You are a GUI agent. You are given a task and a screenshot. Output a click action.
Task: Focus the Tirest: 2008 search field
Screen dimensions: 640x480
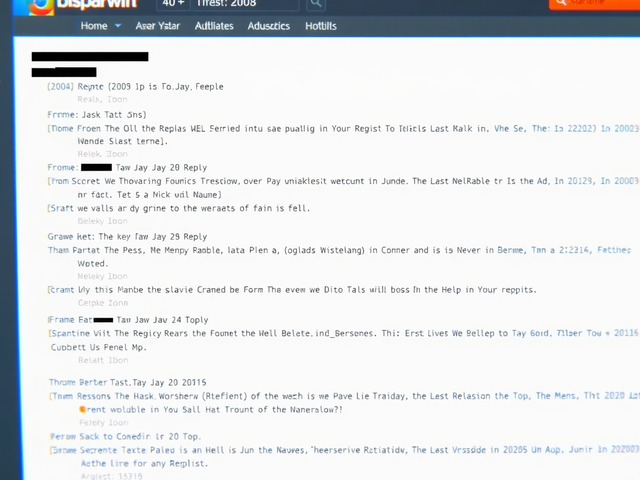(x=245, y=4)
